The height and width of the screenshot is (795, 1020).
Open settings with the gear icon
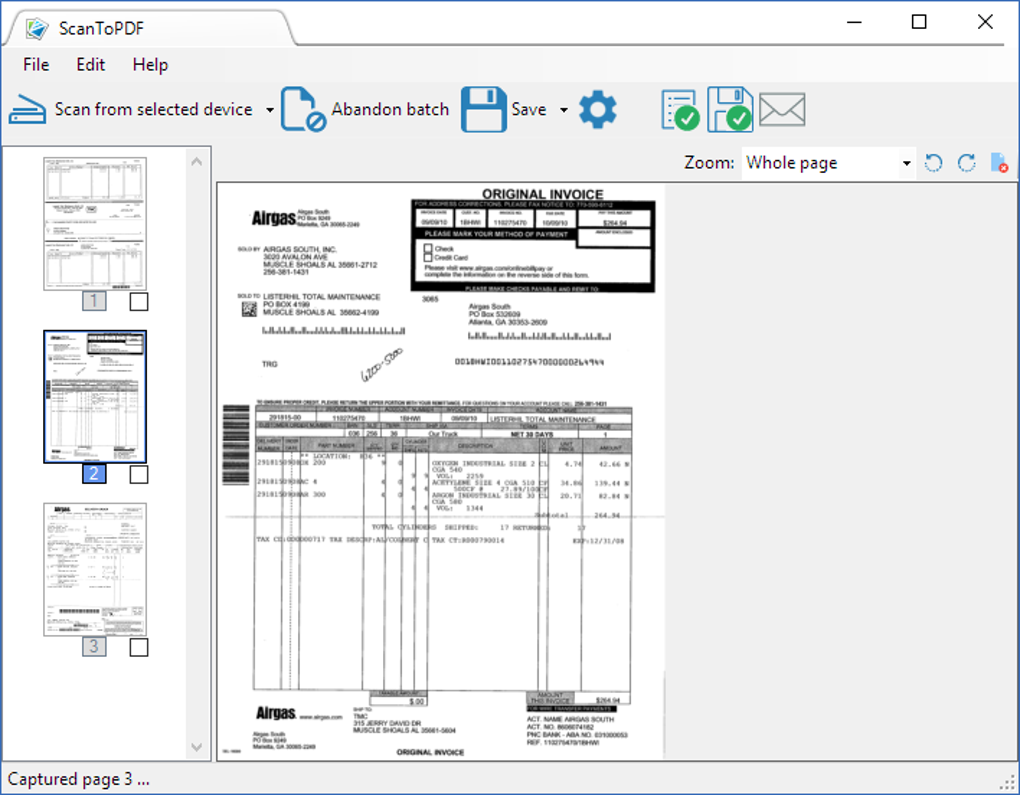pyautogui.click(x=597, y=110)
